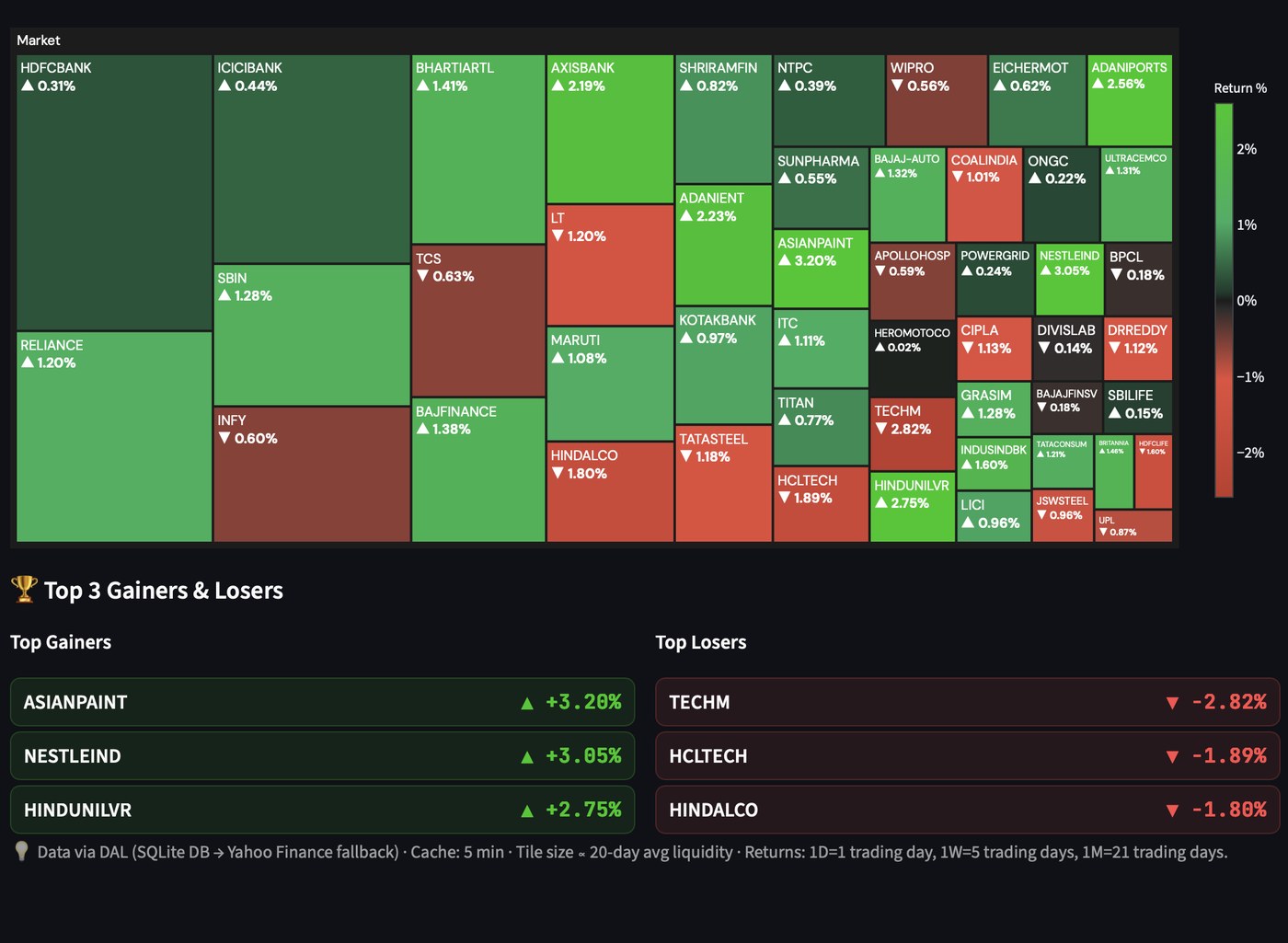The width and height of the screenshot is (1288, 943).
Task: Select the WIPRO tile
Action: click(937, 100)
